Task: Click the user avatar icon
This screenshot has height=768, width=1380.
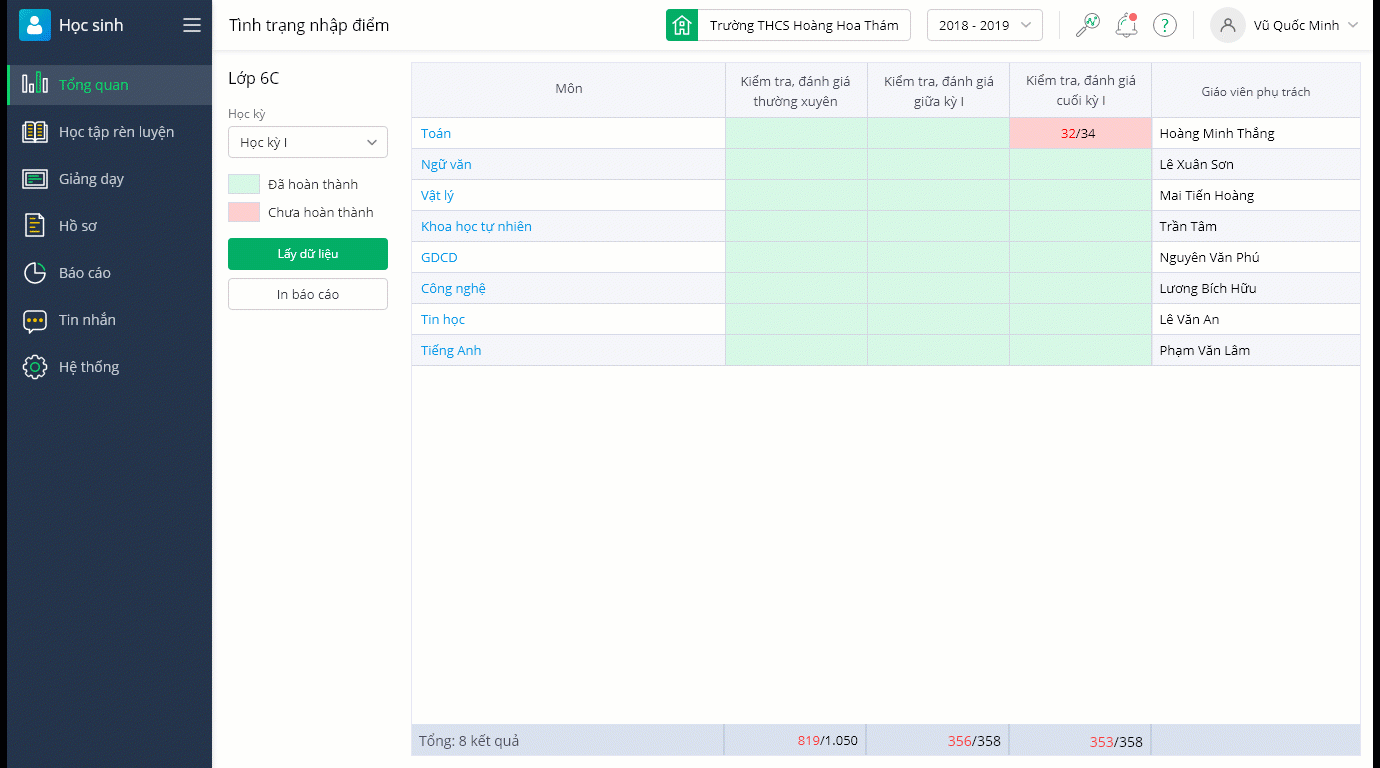Action: point(1228,25)
